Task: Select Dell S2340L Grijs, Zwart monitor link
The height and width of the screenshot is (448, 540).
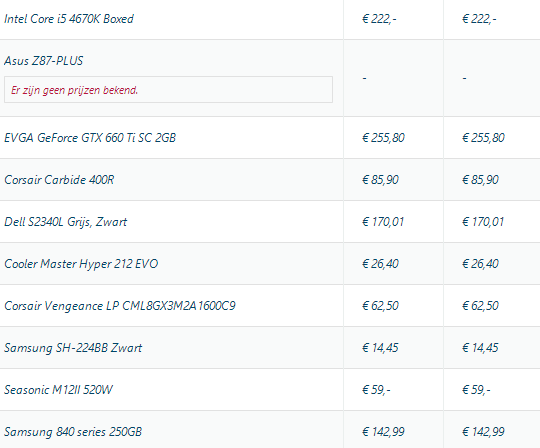Action: pyautogui.click(x=65, y=222)
